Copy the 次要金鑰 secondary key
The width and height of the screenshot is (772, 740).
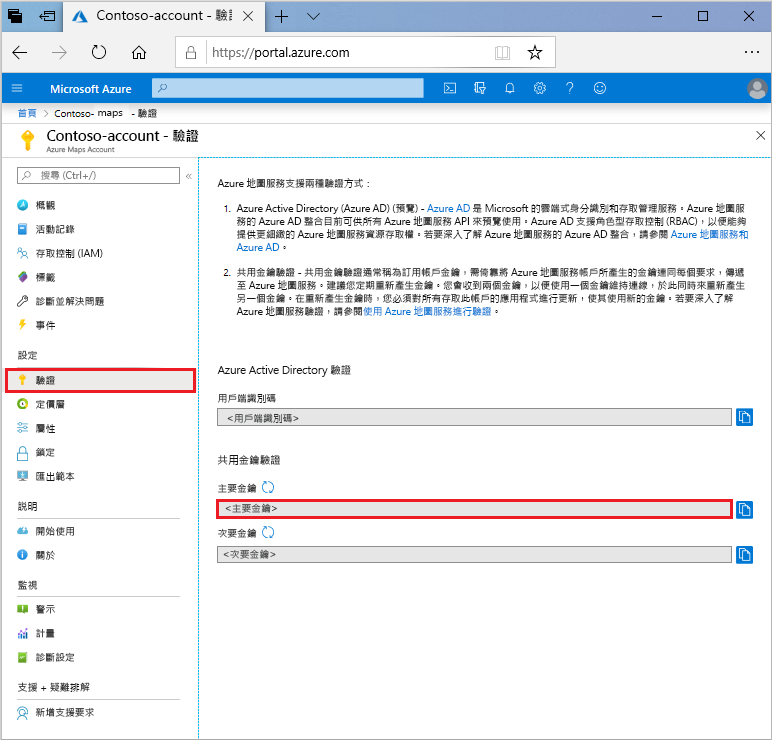[744, 555]
